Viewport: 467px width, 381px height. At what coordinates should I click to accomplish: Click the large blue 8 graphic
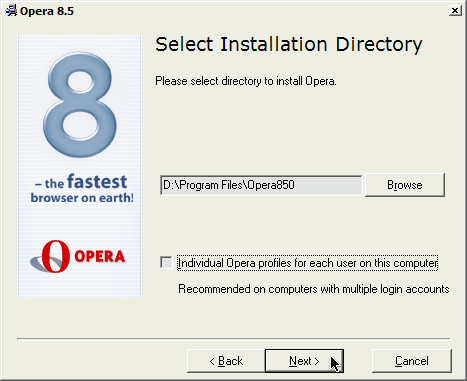(x=80, y=104)
